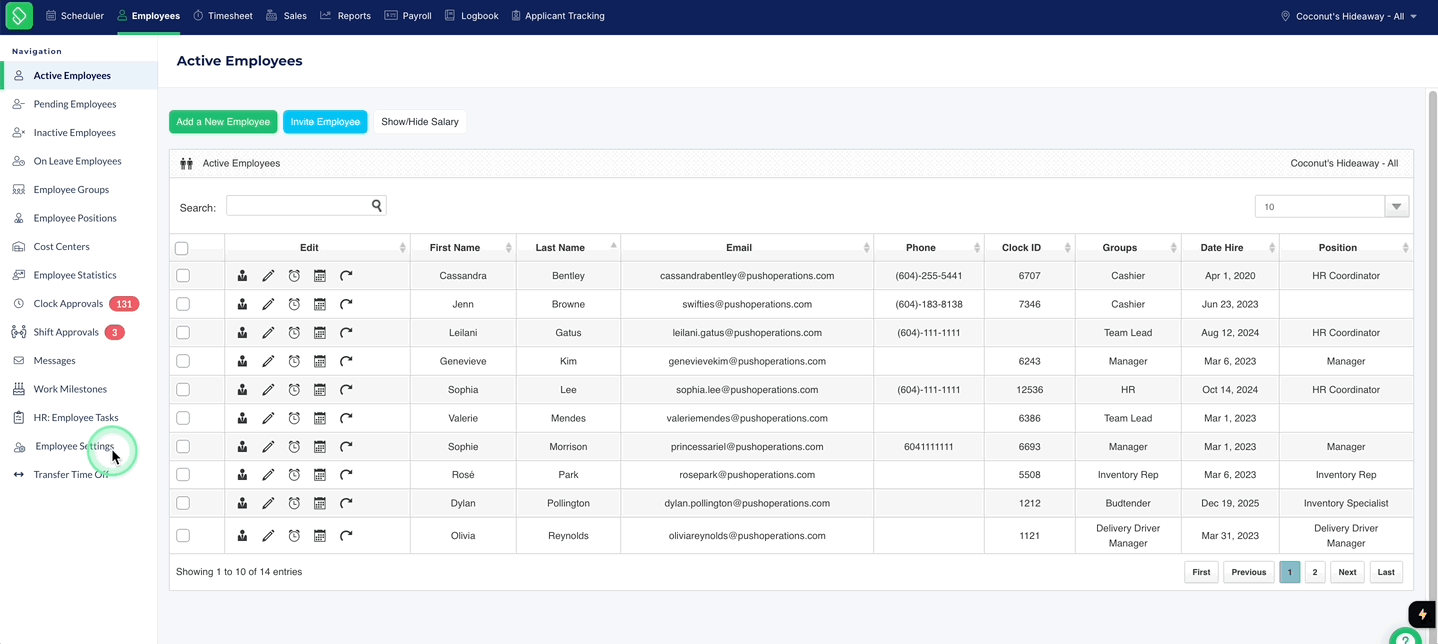Sort table by Phone column
1438x644 pixels.
929,247
